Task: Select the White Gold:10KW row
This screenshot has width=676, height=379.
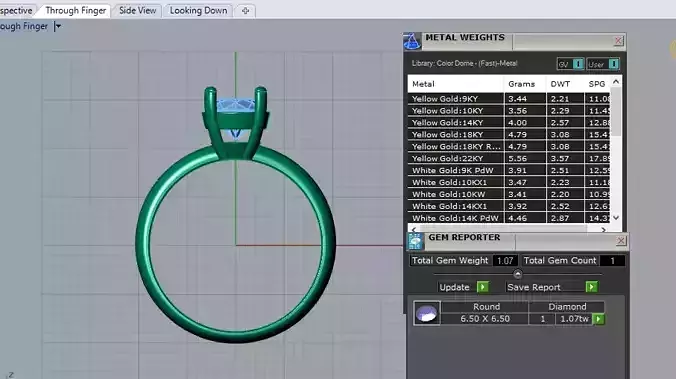Action: click(509, 194)
